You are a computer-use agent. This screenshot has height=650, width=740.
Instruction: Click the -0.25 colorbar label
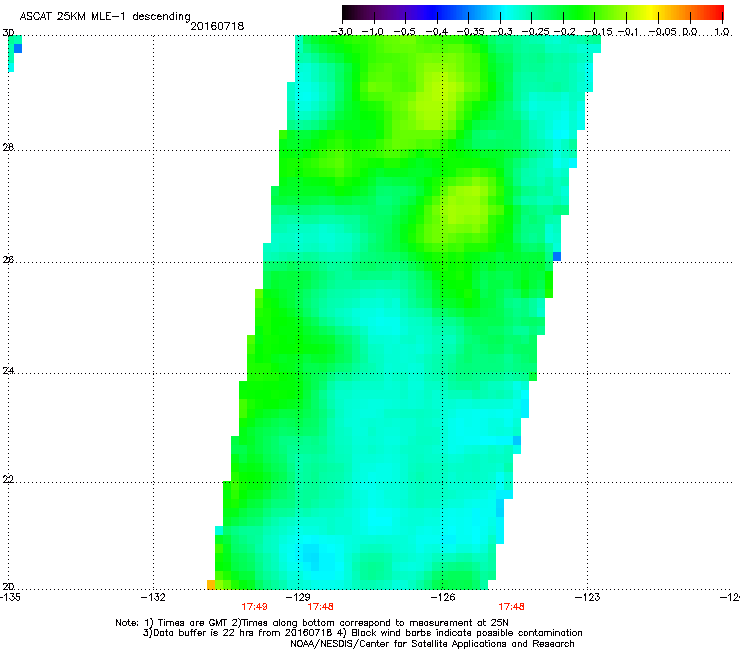[534, 32]
